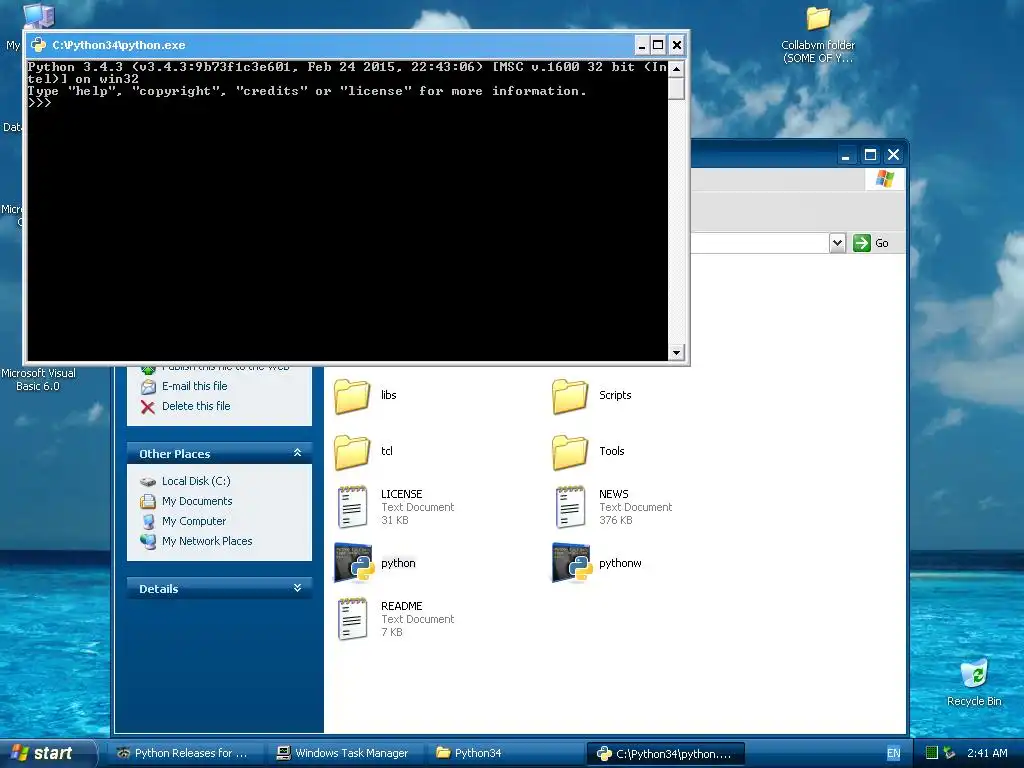The image size is (1024, 768).
Task: Click the E-mail this file envelope icon
Action: [148, 387]
